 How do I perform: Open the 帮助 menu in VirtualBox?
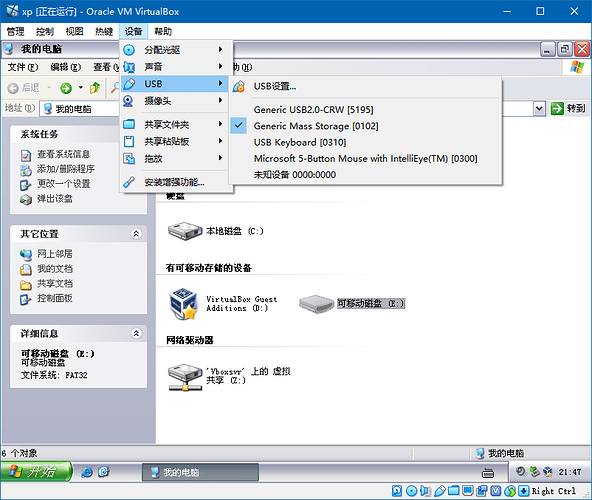pyautogui.click(x=163, y=31)
